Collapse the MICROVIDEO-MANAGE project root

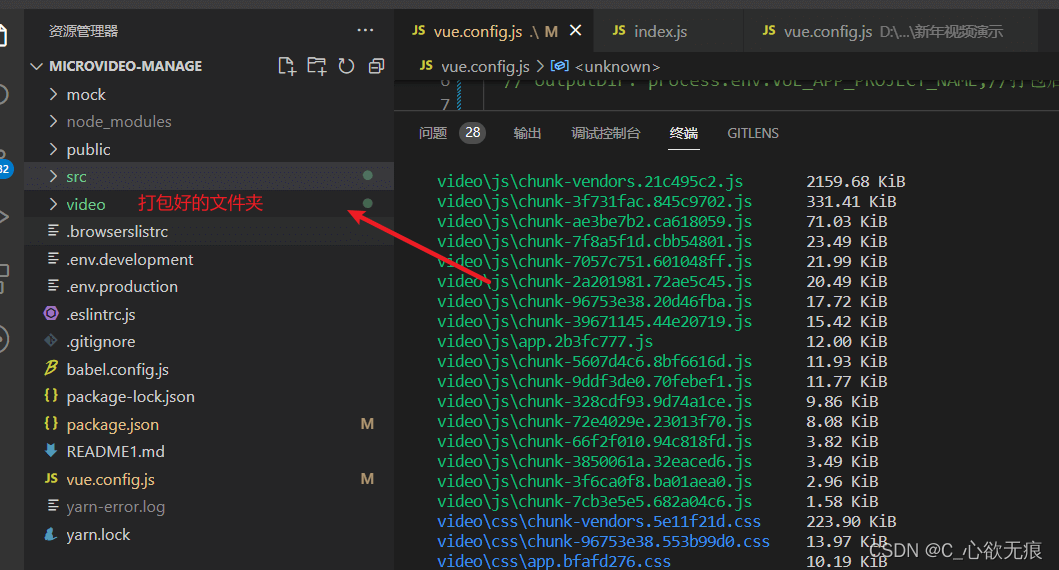coord(118,66)
